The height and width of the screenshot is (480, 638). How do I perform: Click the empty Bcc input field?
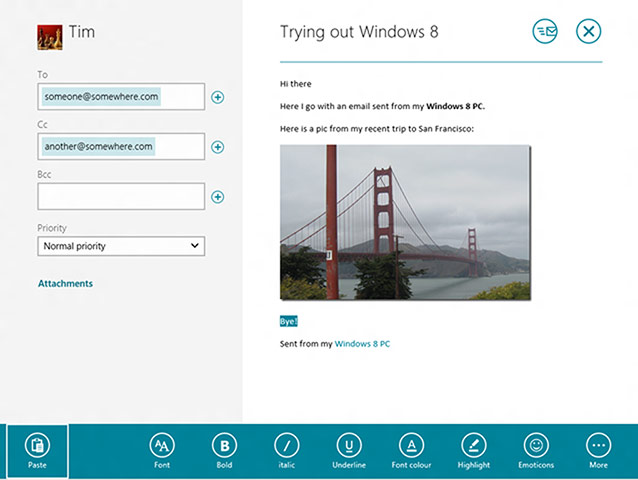120,196
